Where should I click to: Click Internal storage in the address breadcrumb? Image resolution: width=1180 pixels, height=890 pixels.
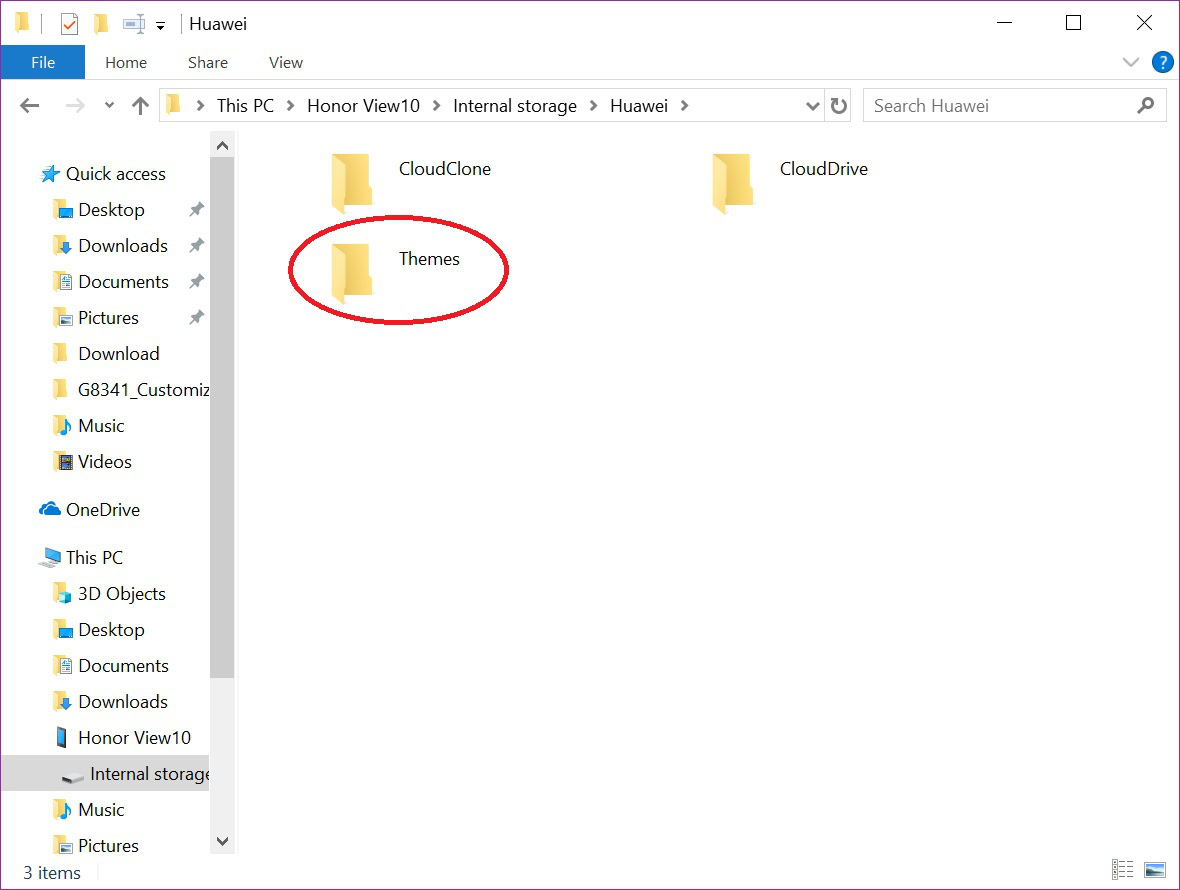(x=515, y=105)
